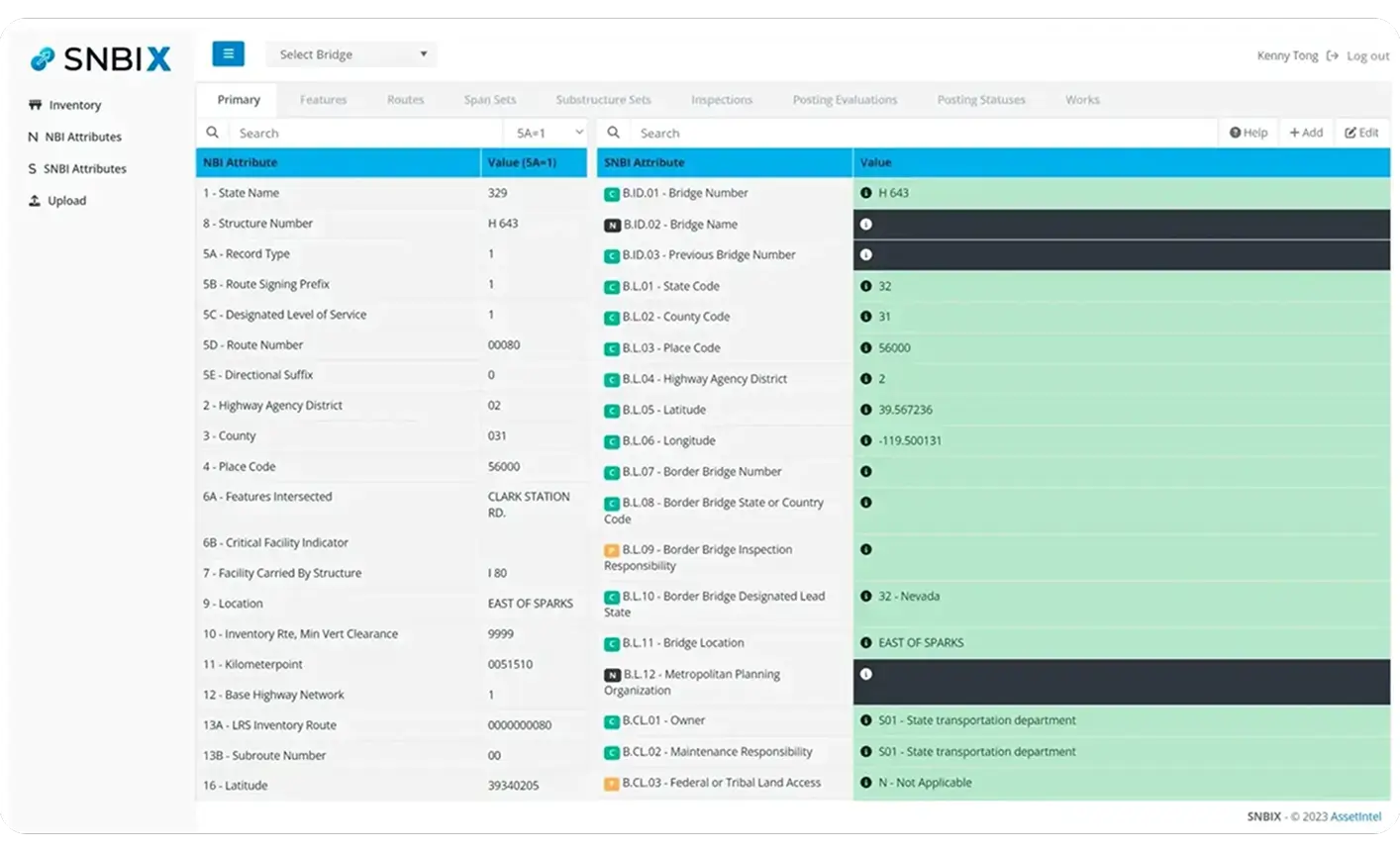The image size is (1400, 851).
Task: Click the N badge on B.ID.02 Bridge Name
Action: [612, 226]
